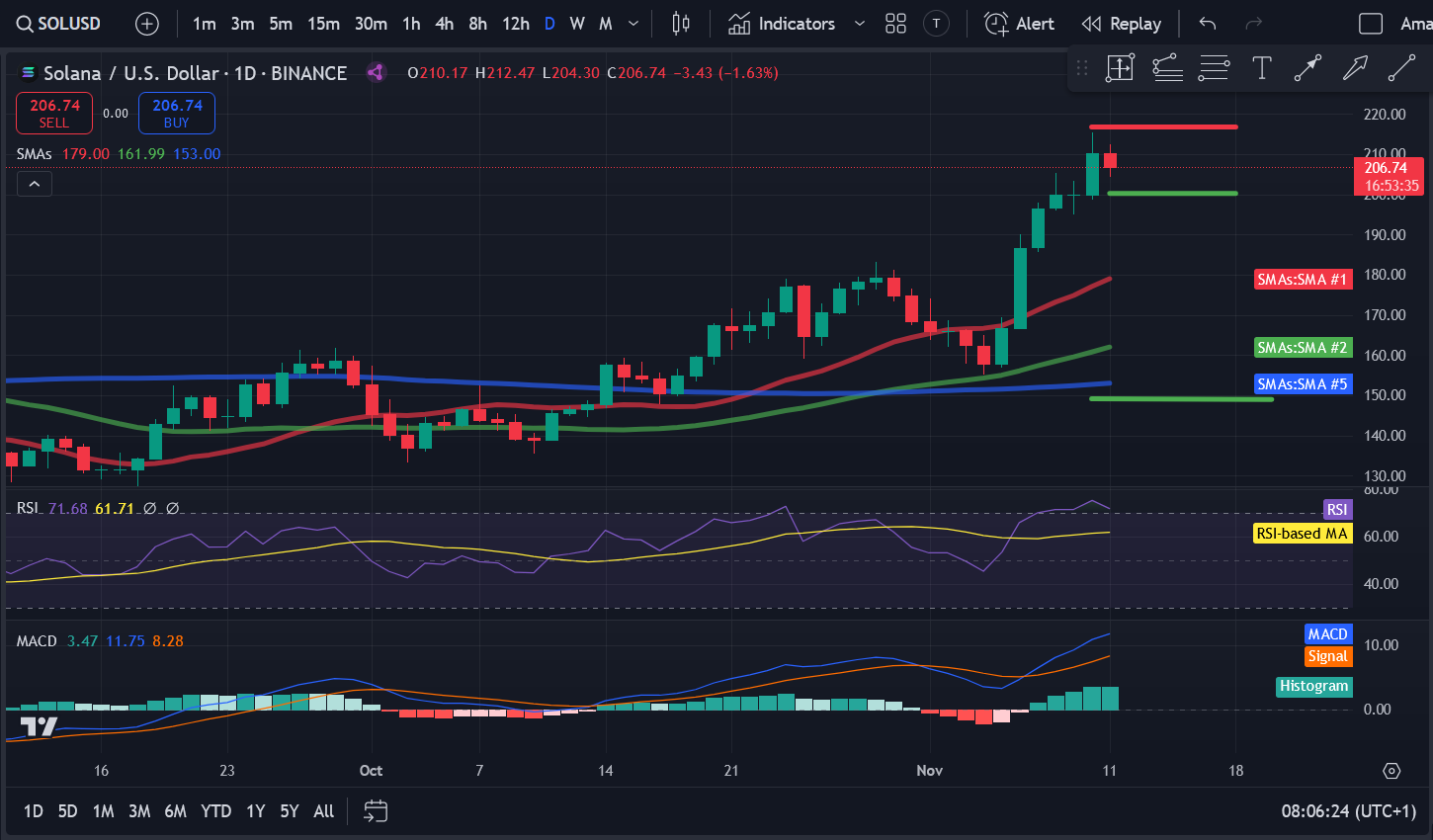Click the TradingView logo on chart
The image size is (1433, 840).
coord(40,727)
